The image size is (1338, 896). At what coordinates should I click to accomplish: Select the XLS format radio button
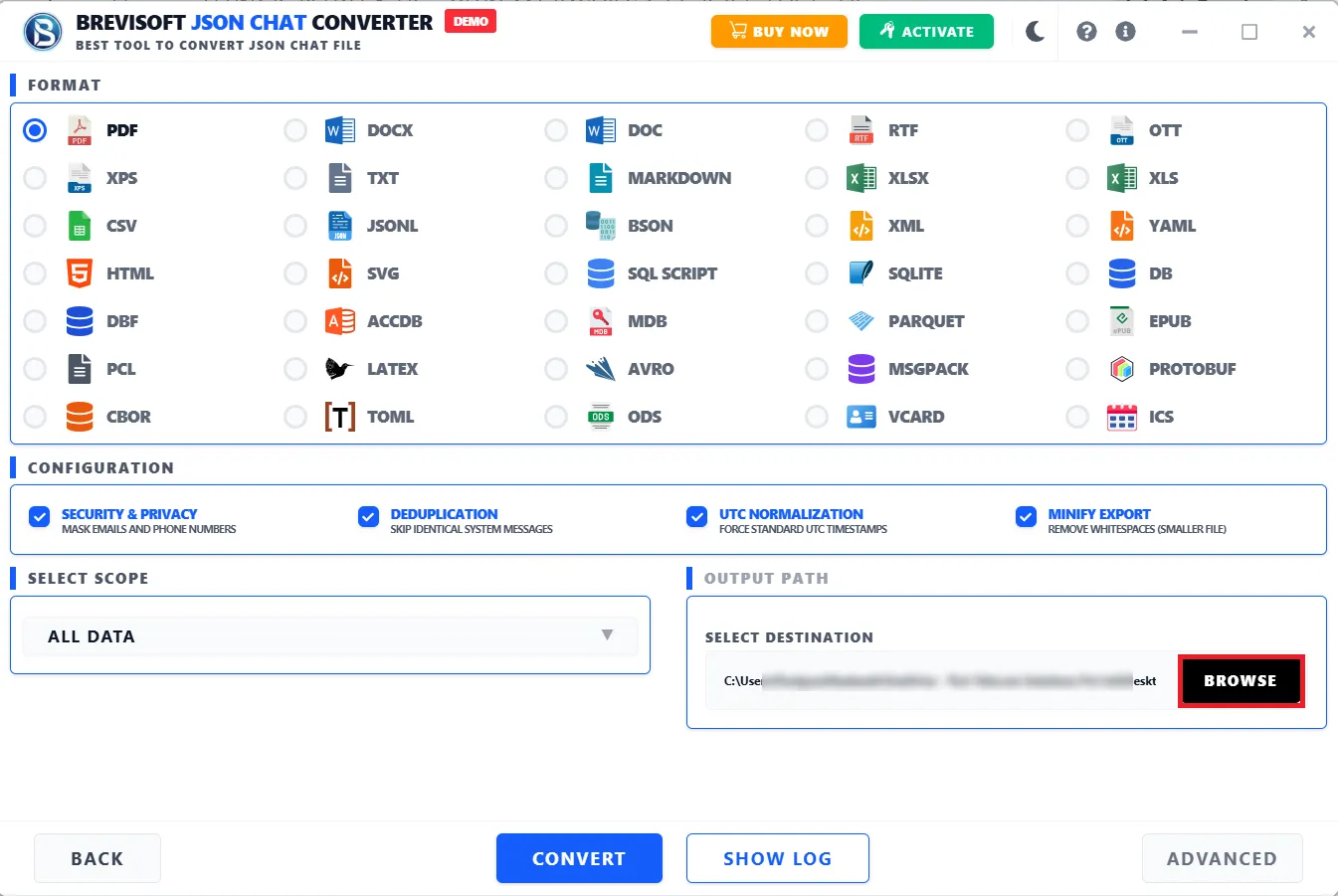coord(1077,178)
